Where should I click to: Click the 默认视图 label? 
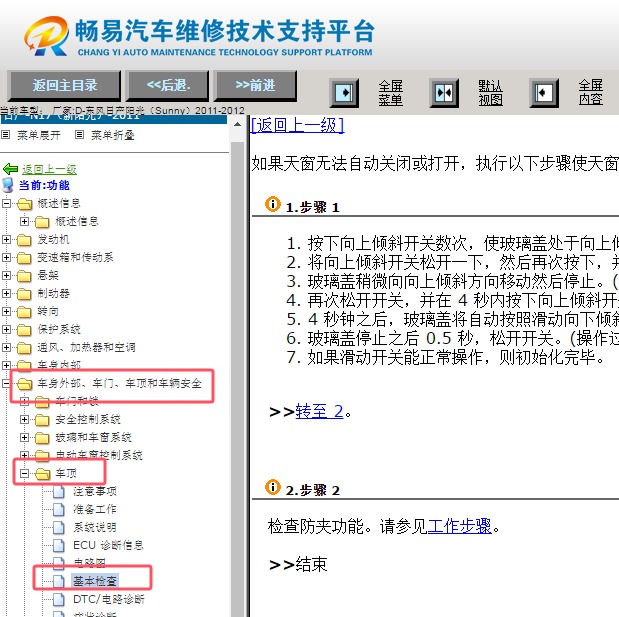click(x=490, y=93)
